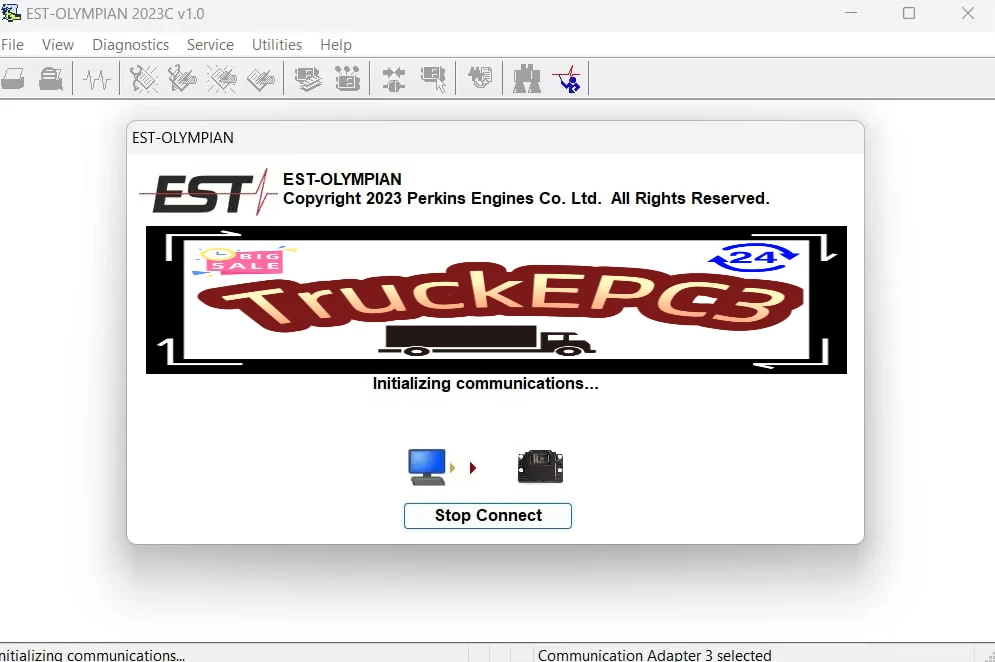Open the Help menu

(x=336, y=44)
